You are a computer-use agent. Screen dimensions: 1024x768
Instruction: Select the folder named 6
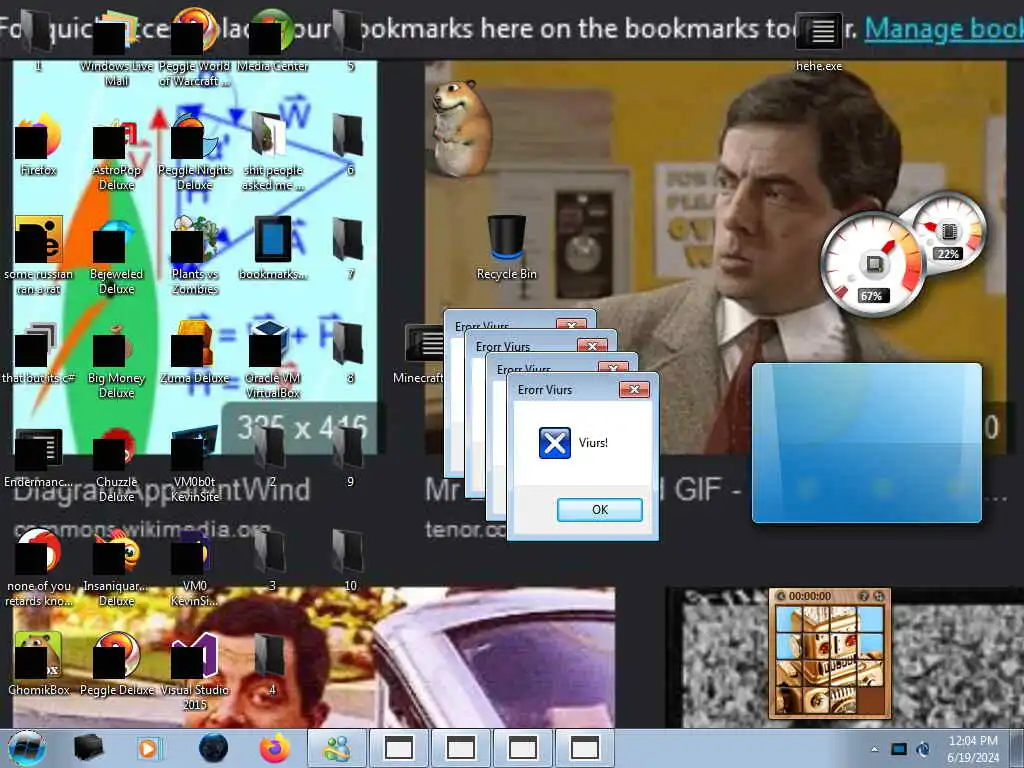[350, 145]
